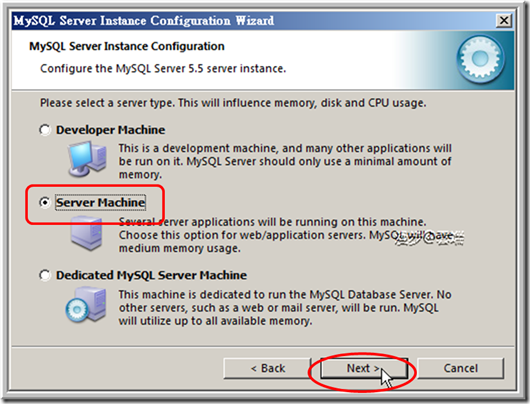Click the 'Server Machine' label text
Screen dimensions: 530x404
pos(100,203)
